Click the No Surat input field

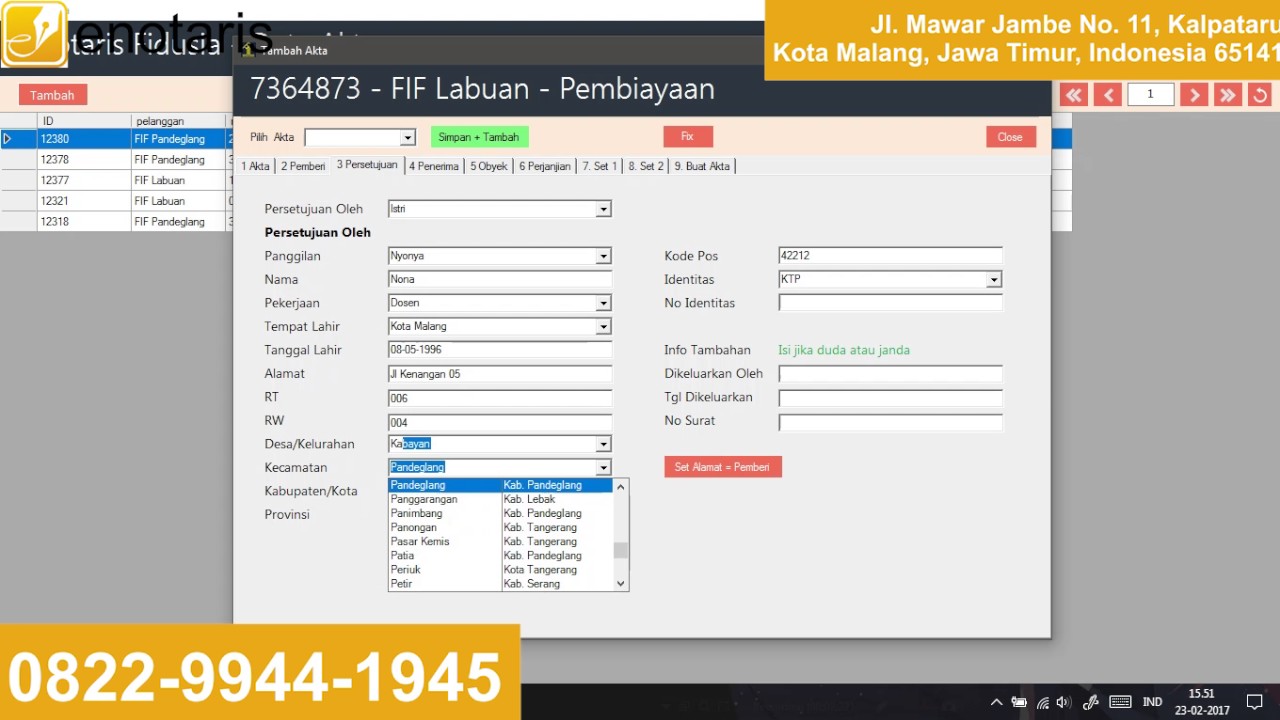pos(890,421)
